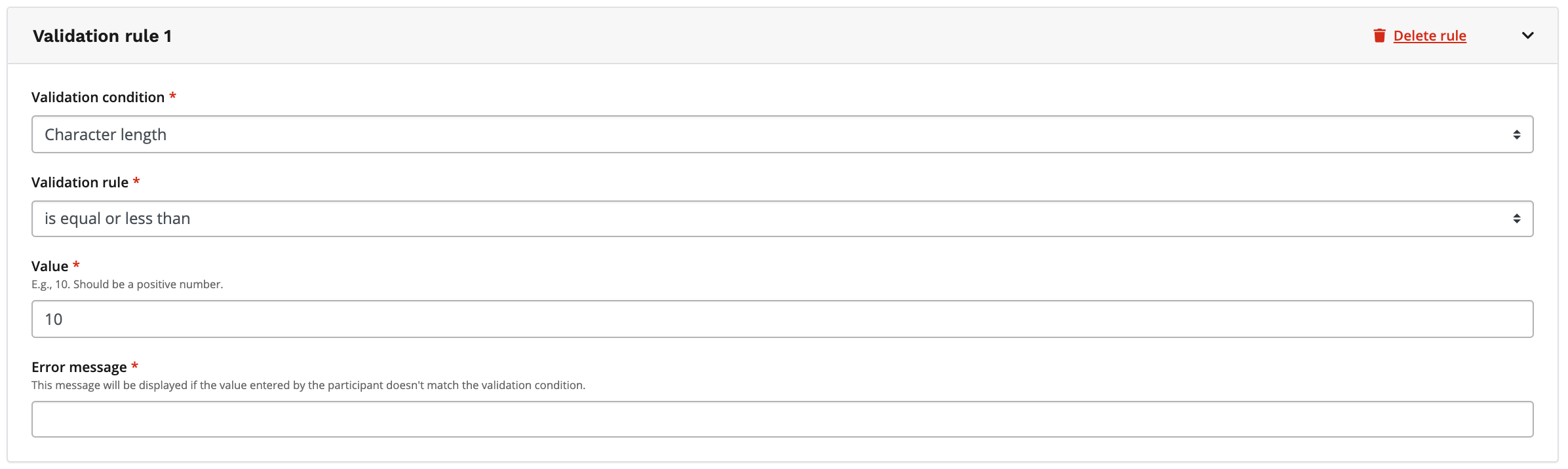This screenshot has width=1568, height=469.
Task: Click the 'Error message' field label
Action: (x=79, y=367)
